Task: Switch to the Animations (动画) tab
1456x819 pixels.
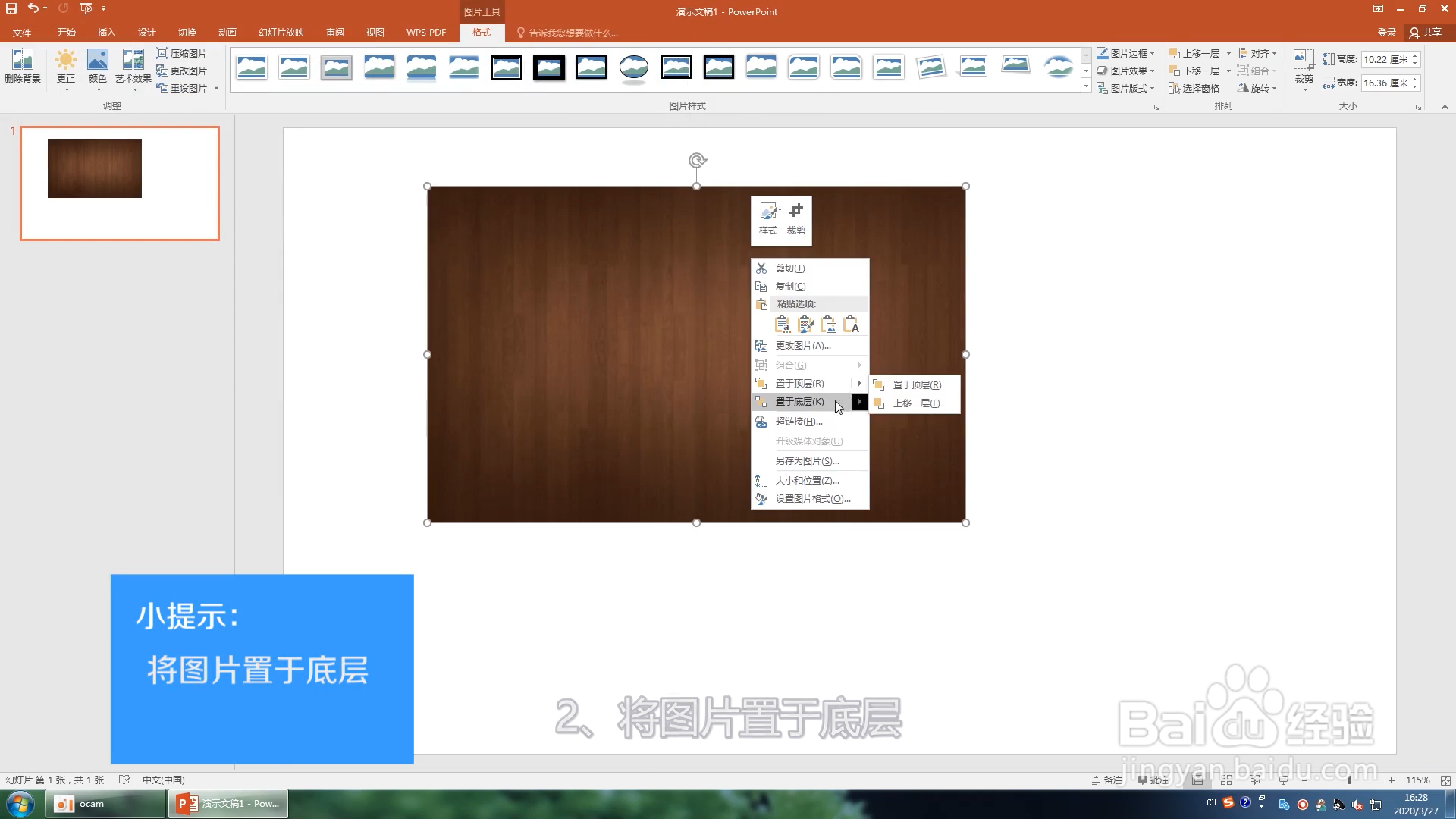Action: coord(227,33)
